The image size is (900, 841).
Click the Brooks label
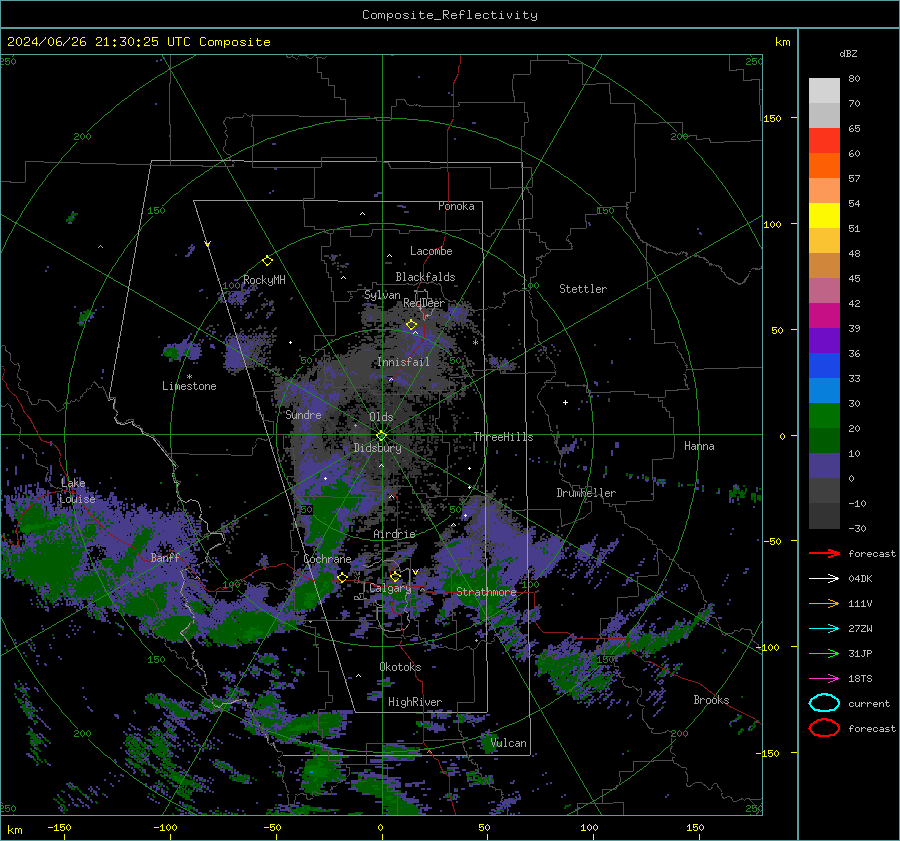coord(711,700)
